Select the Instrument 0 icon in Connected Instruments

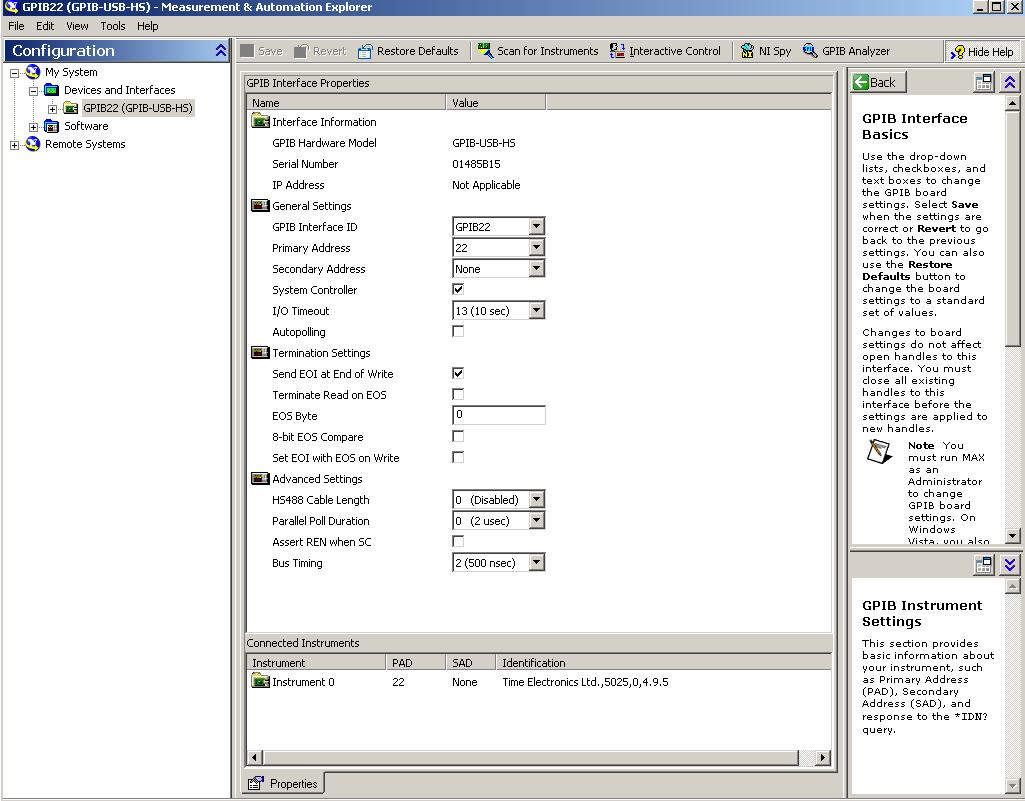261,682
